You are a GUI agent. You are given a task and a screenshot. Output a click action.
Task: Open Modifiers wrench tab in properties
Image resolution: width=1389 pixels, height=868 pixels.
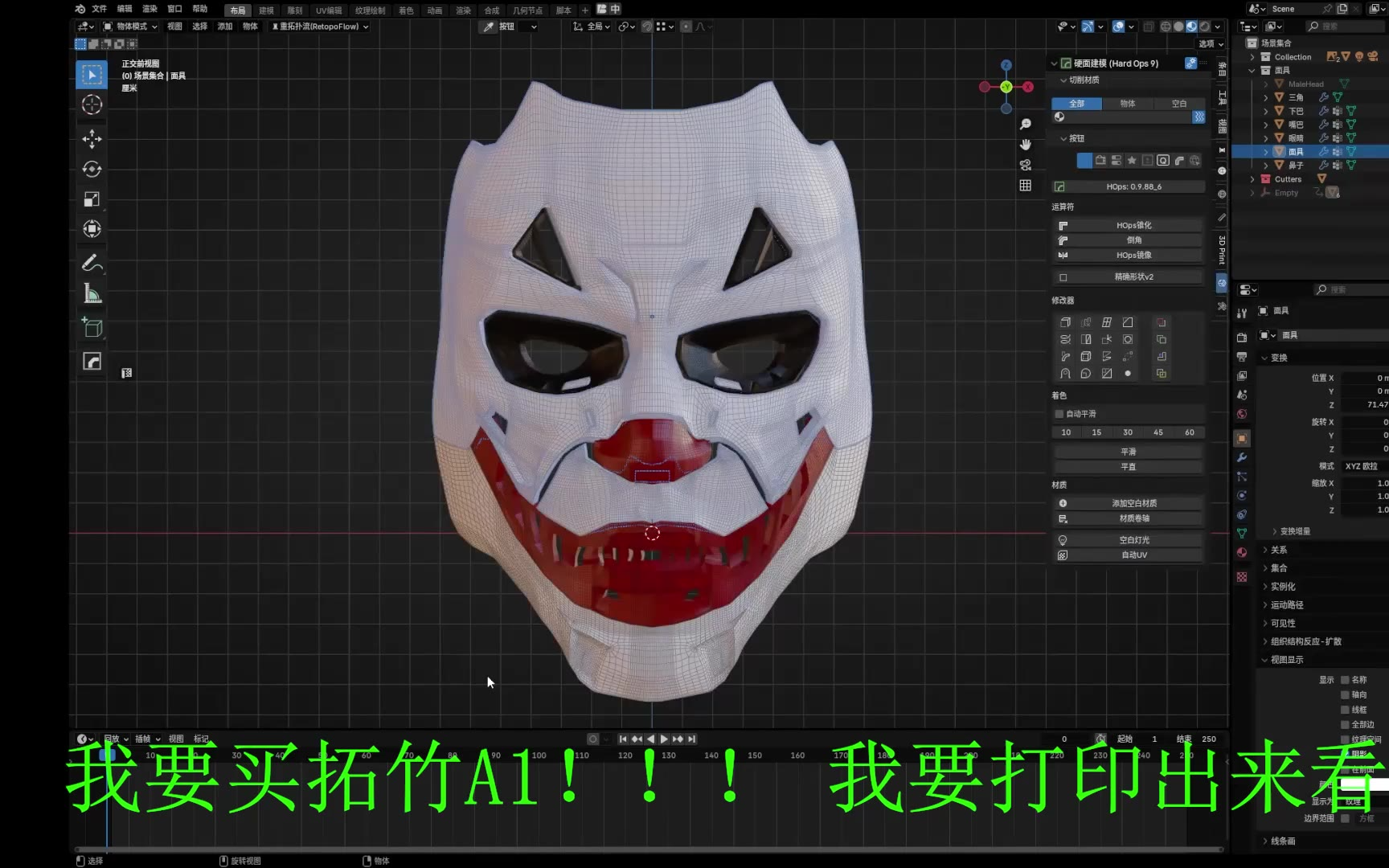[x=1242, y=457]
